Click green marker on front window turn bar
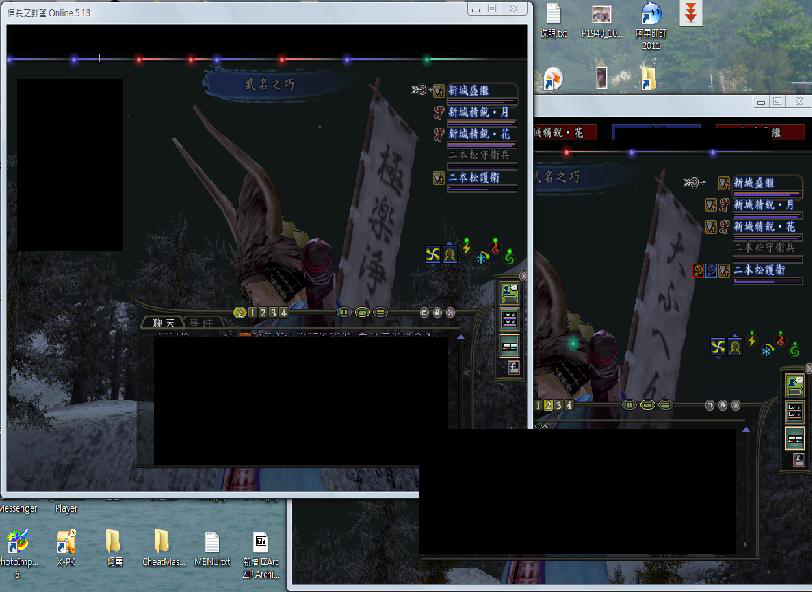This screenshot has height=592, width=812. coord(427,60)
